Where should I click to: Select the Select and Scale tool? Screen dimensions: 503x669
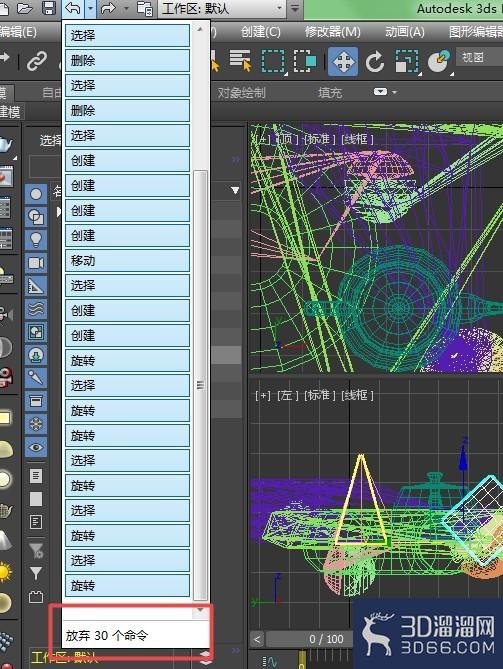point(406,61)
